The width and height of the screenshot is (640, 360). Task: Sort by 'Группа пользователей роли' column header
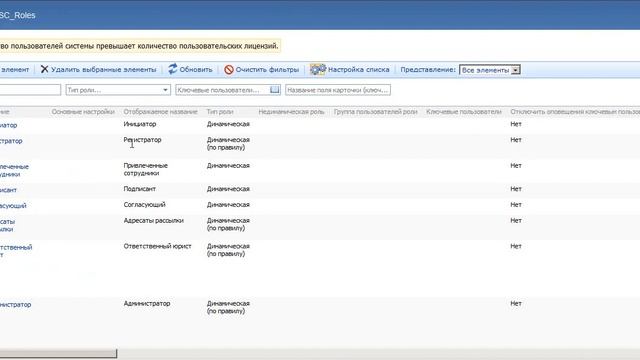tap(376, 111)
